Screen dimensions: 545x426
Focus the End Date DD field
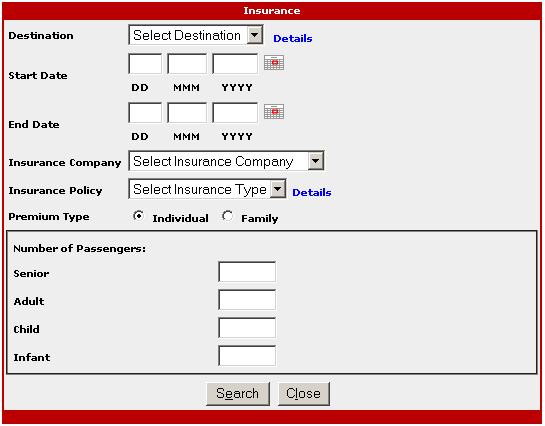[145, 113]
